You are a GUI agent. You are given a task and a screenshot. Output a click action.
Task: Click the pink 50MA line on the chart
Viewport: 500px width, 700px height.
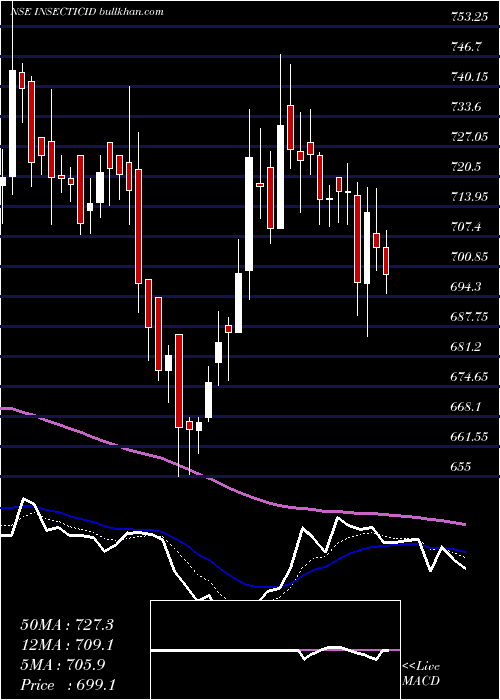[232, 490]
